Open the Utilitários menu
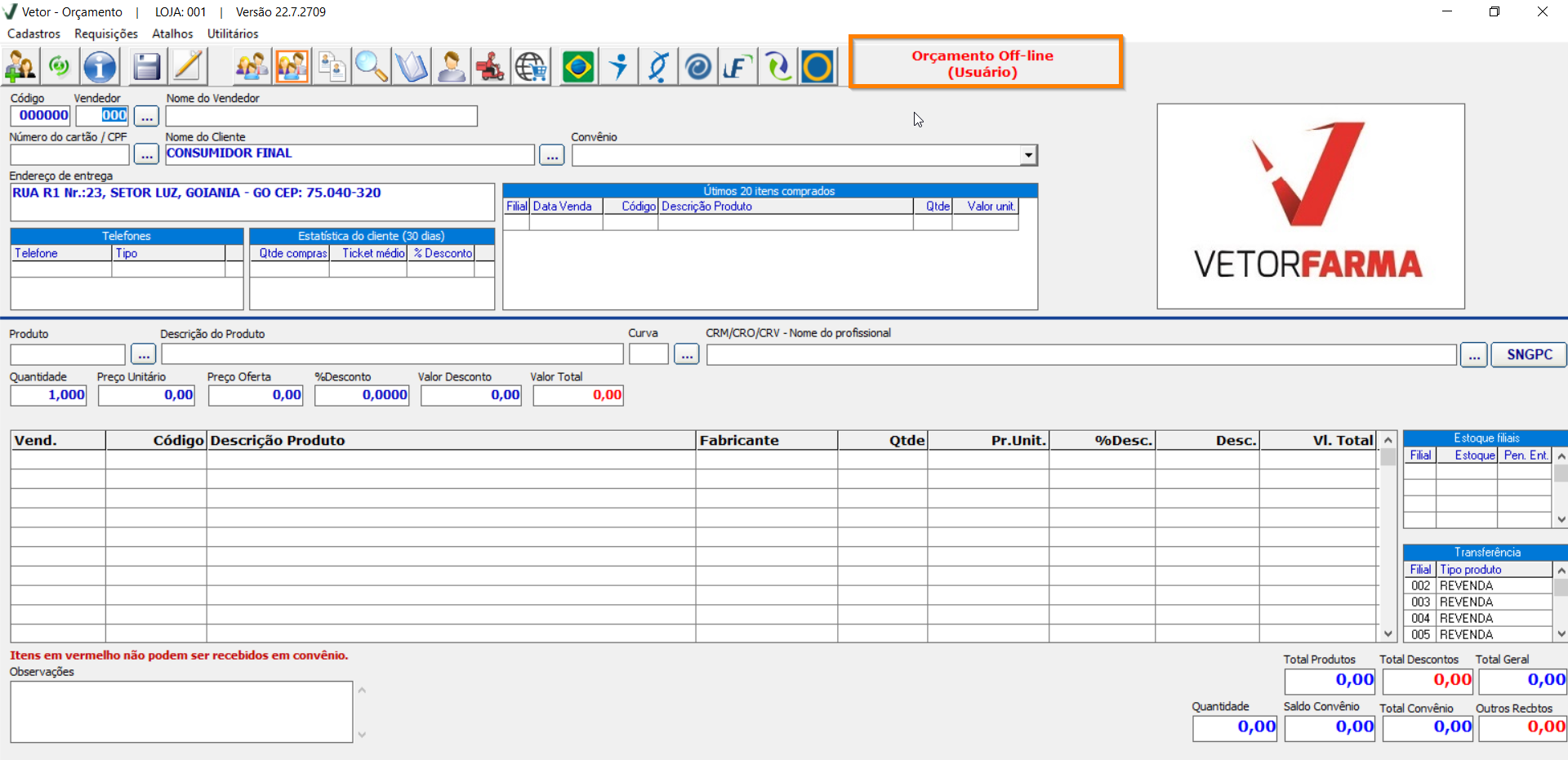 (x=233, y=33)
